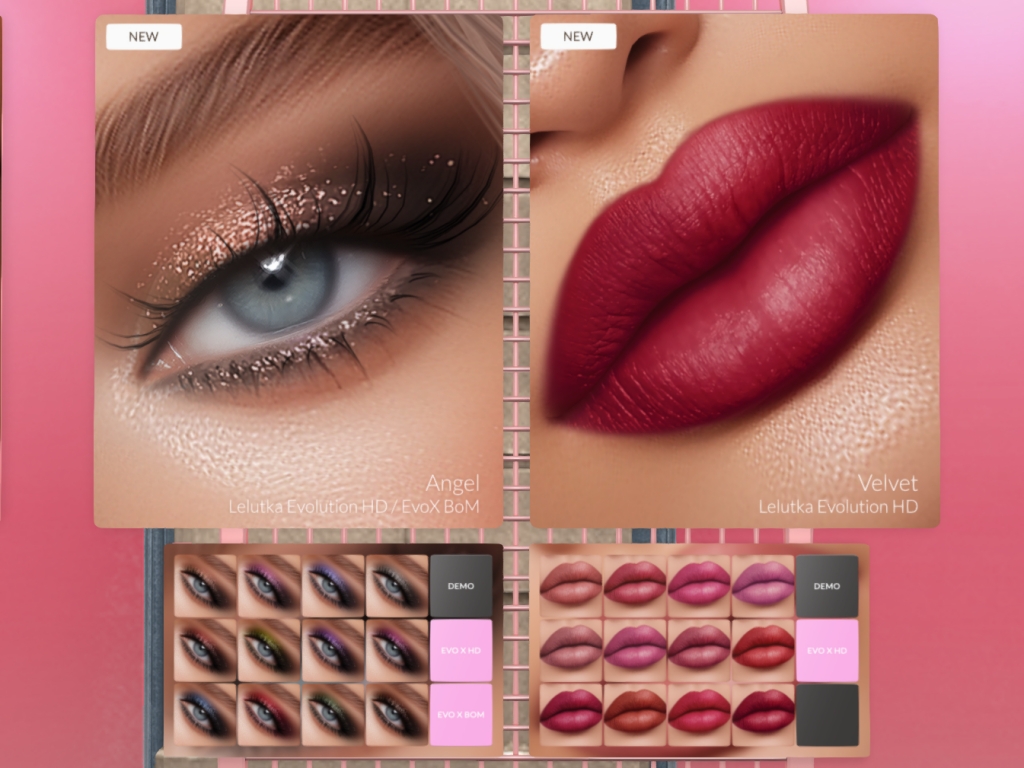
Task: Choose the EVO X BOM eyeshadow option
Action: [x=461, y=714]
